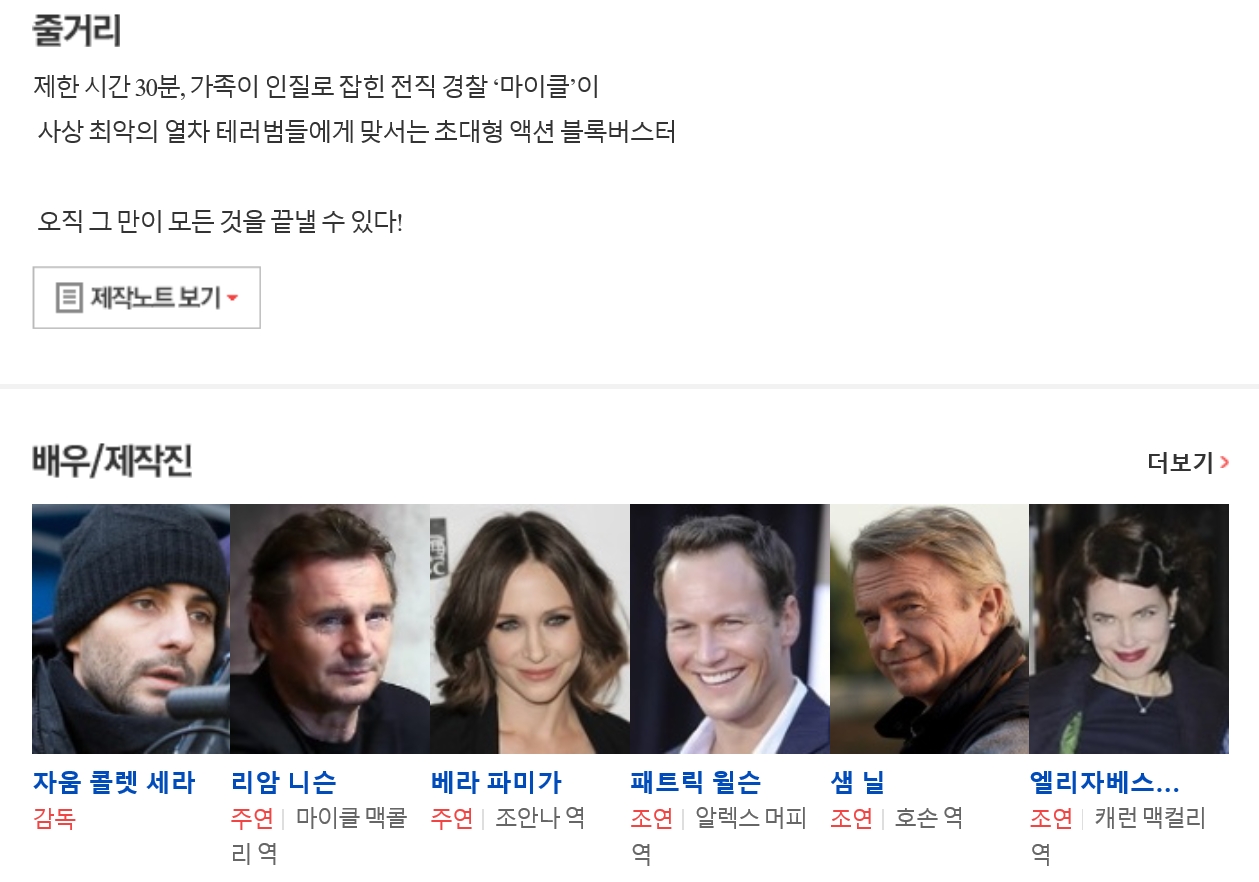The width and height of the screenshot is (1259, 882).
Task: Click the 감독 role label under the director
Action: (54, 818)
